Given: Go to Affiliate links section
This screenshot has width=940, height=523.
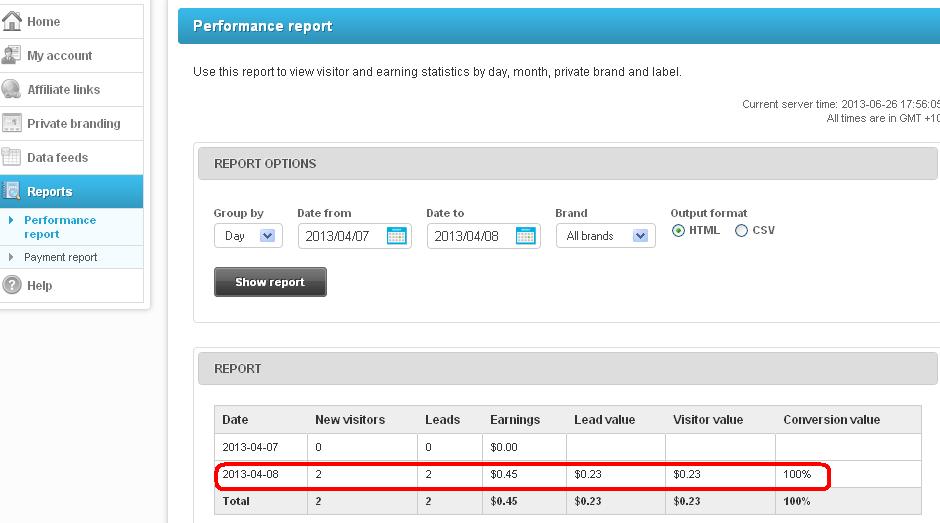Looking at the screenshot, I should (71, 89).
